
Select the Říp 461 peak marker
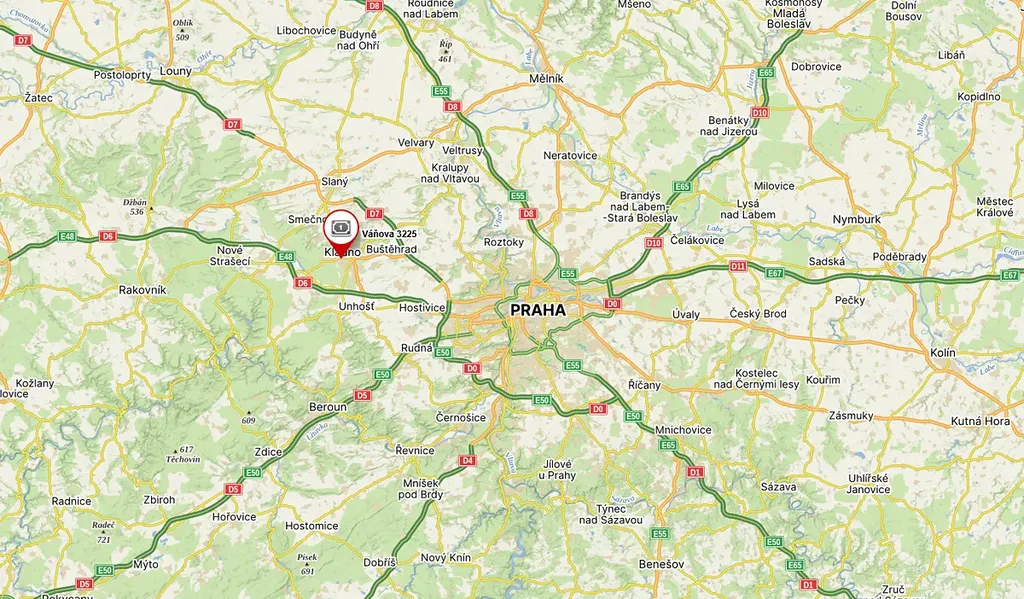coord(445,51)
